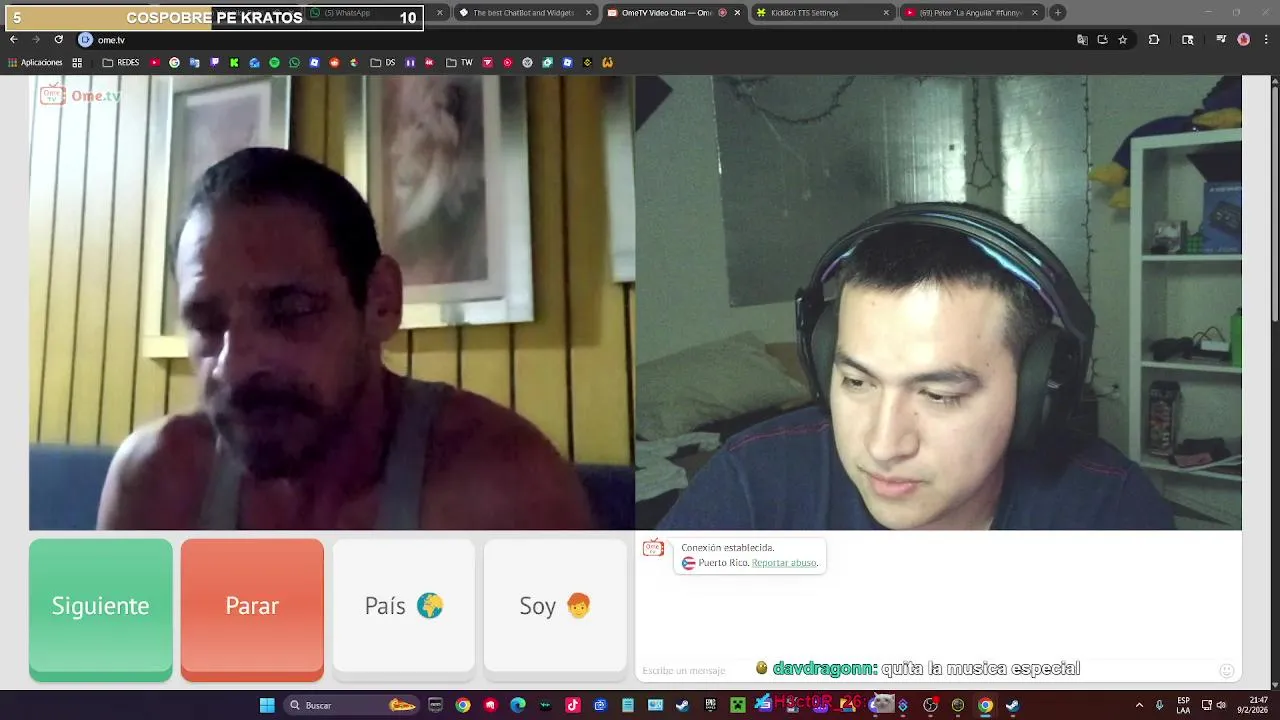
Task: Click the translate page icon in address bar
Action: point(1082,40)
